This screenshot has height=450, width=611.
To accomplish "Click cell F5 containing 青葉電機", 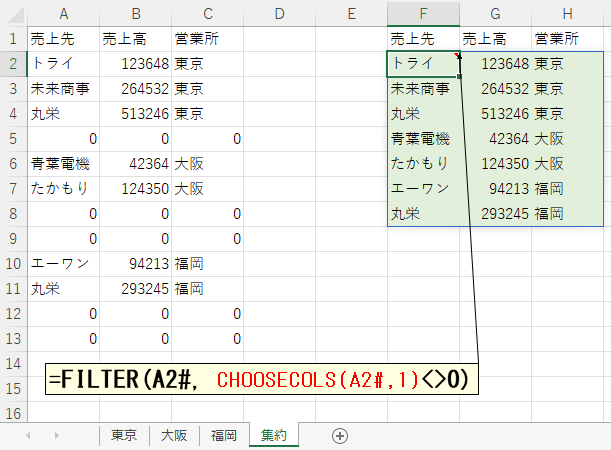I will click(x=424, y=139).
